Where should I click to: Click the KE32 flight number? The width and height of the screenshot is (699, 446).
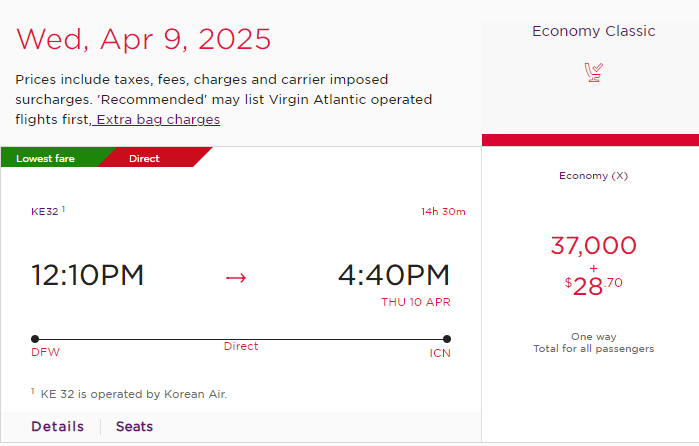(45, 211)
